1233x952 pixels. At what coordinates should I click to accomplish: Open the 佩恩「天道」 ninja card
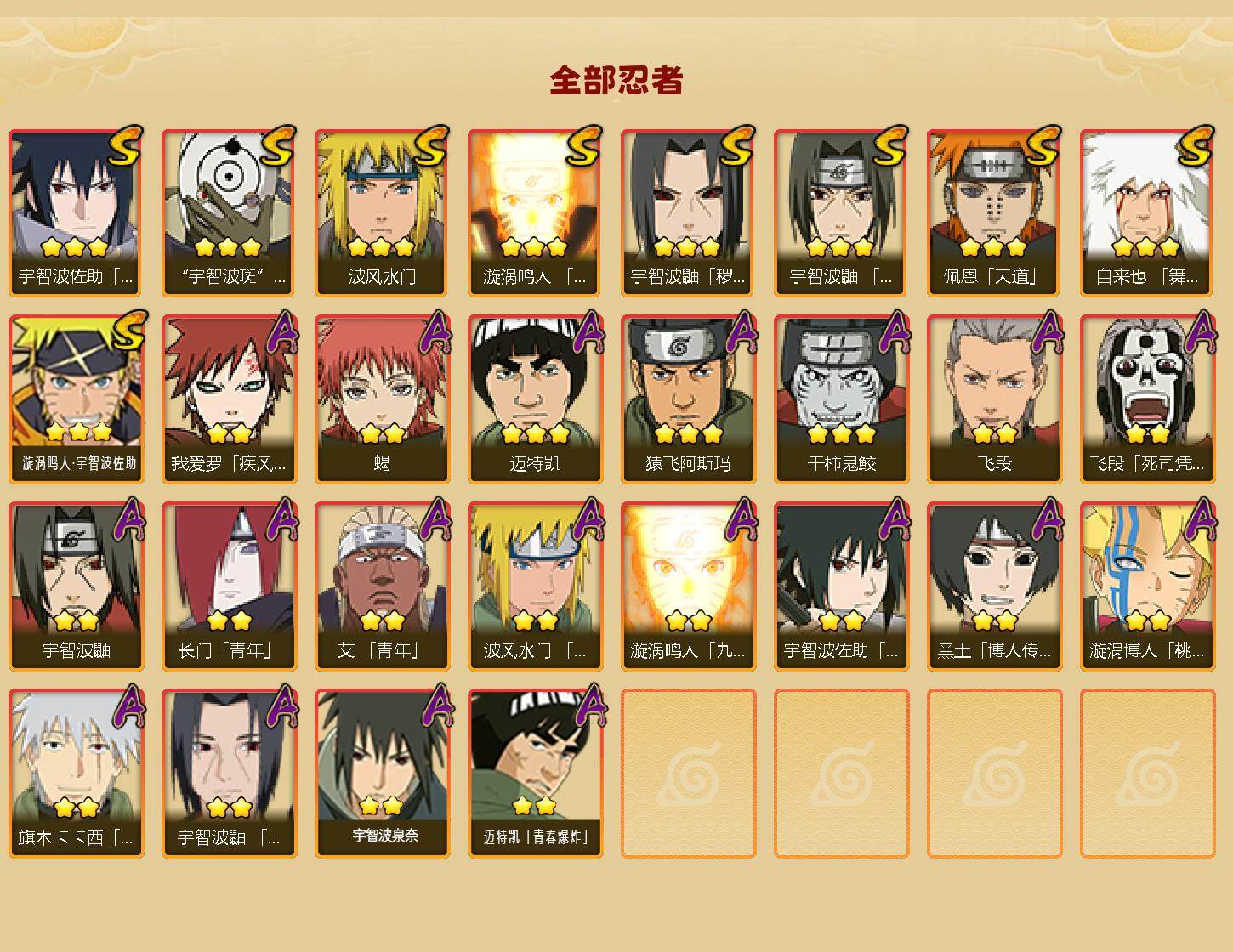pos(994,212)
